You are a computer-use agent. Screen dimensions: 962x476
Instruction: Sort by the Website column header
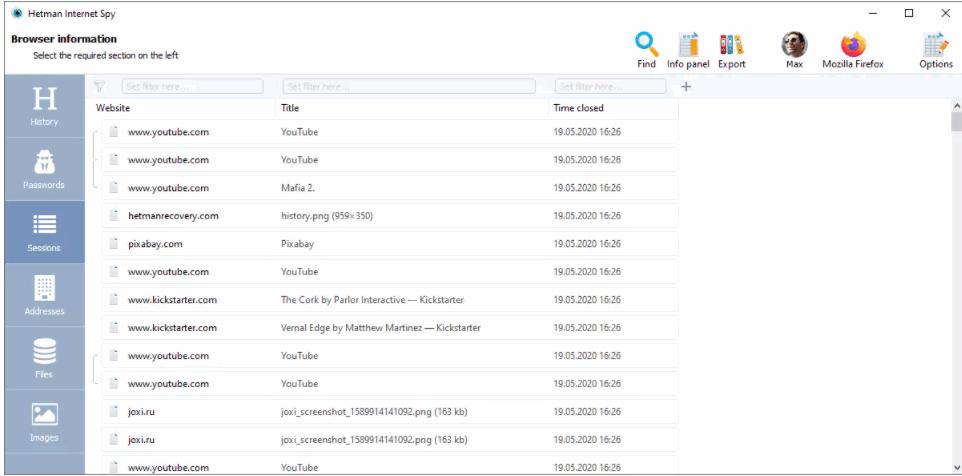(113, 108)
